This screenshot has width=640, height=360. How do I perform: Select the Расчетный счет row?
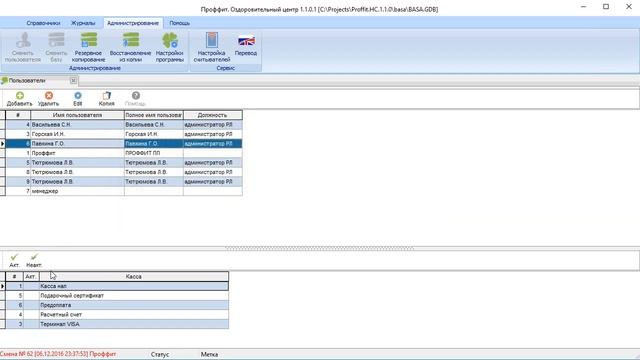pyautogui.click(x=117, y=315)
